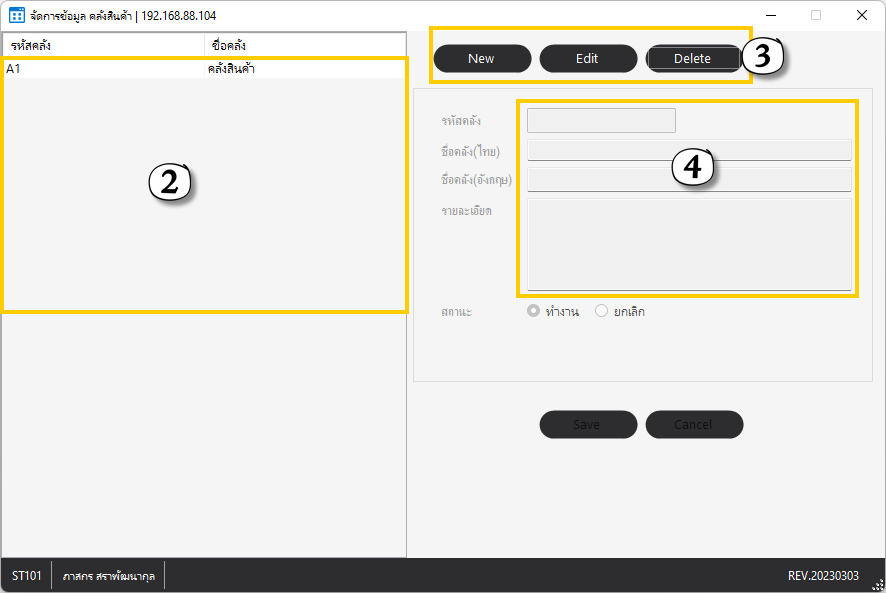Focus the รหัสคลัง input field
Image resolution: width=886 pixels, height=593 pixels.
point(601,121)
